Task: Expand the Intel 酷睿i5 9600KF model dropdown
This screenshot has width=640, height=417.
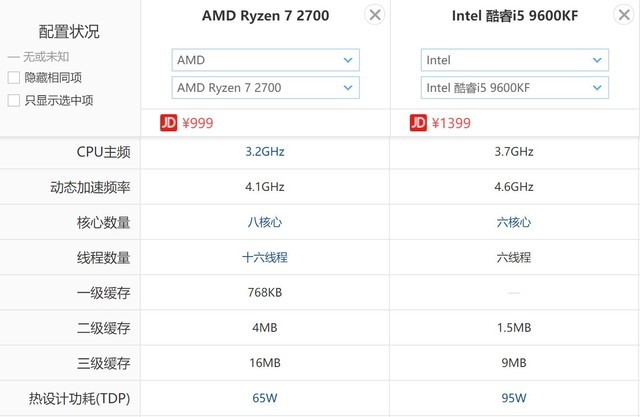Action: click(513, 88)
